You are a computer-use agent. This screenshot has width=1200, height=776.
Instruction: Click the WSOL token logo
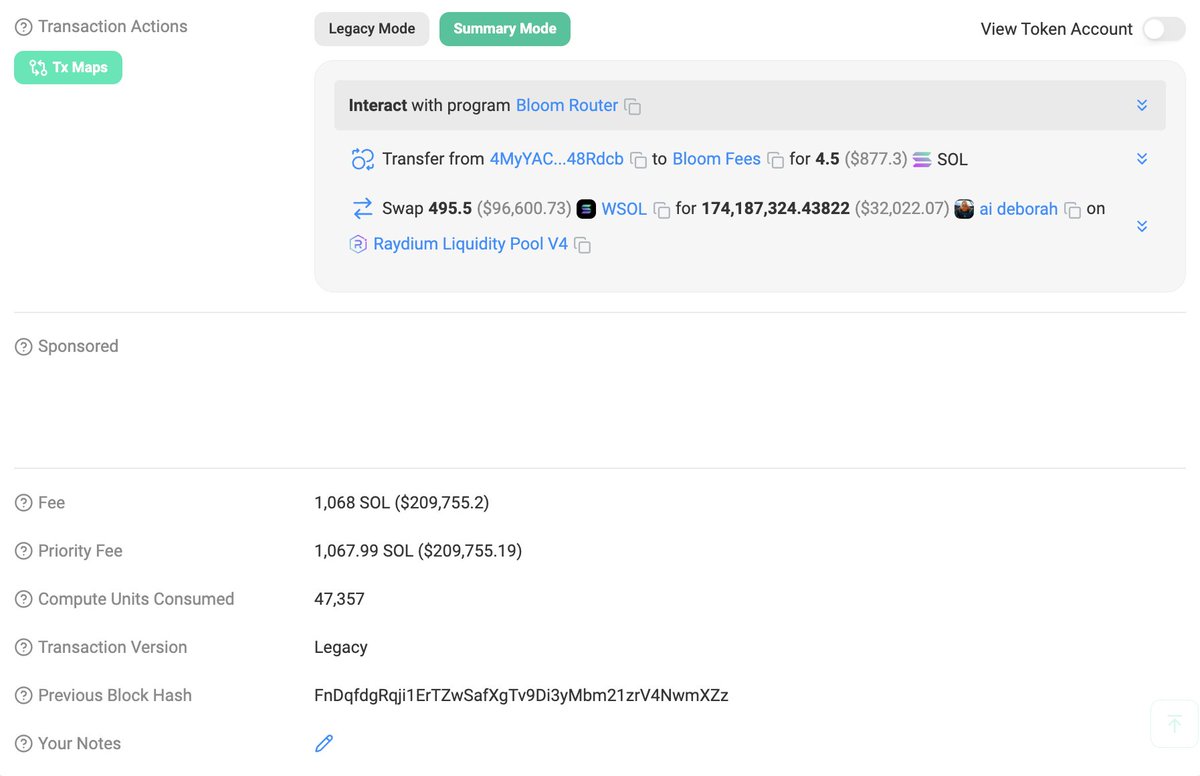tap(586, 209)
